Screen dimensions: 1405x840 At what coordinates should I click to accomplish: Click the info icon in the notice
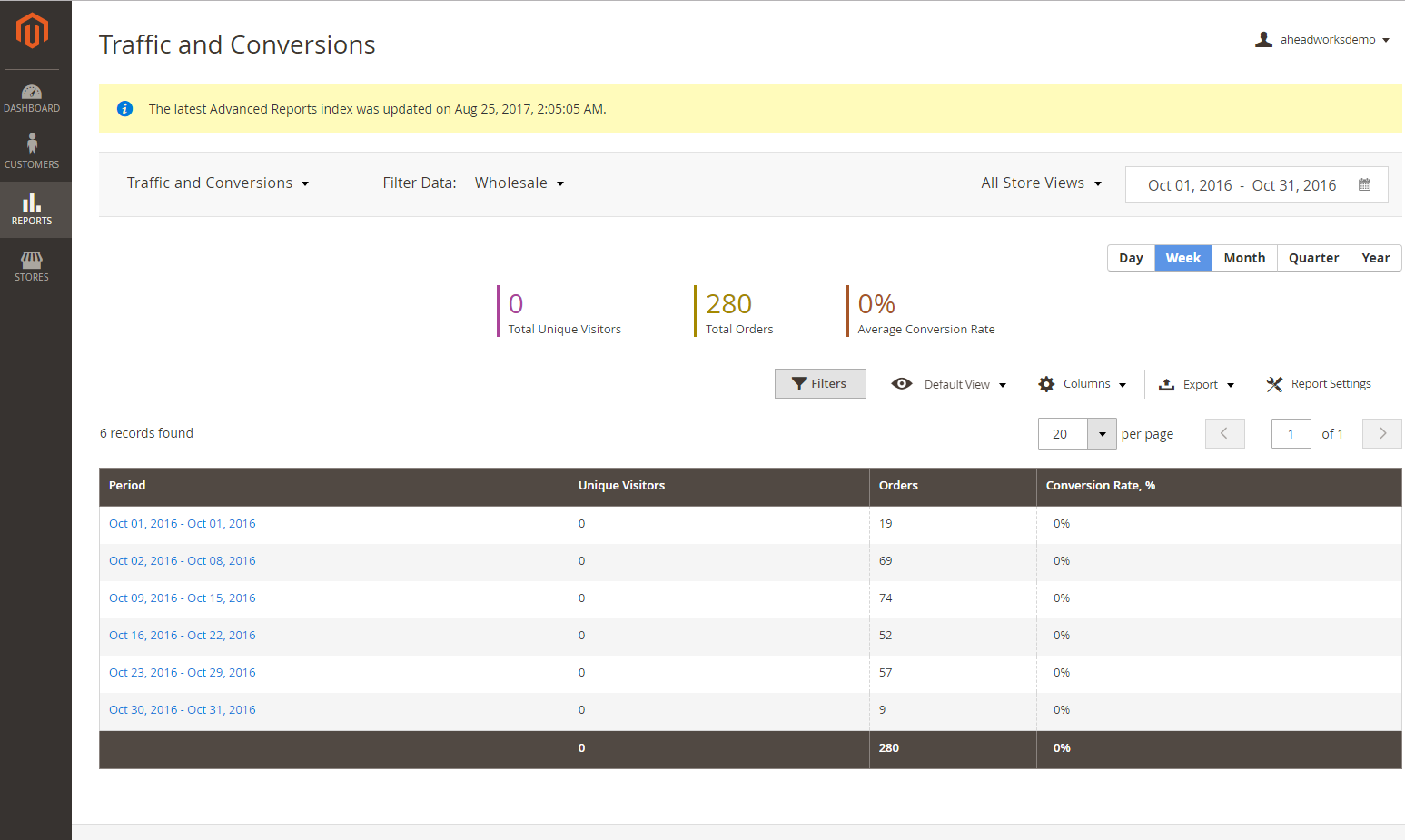pyautogui.click(x=124, y=109)
